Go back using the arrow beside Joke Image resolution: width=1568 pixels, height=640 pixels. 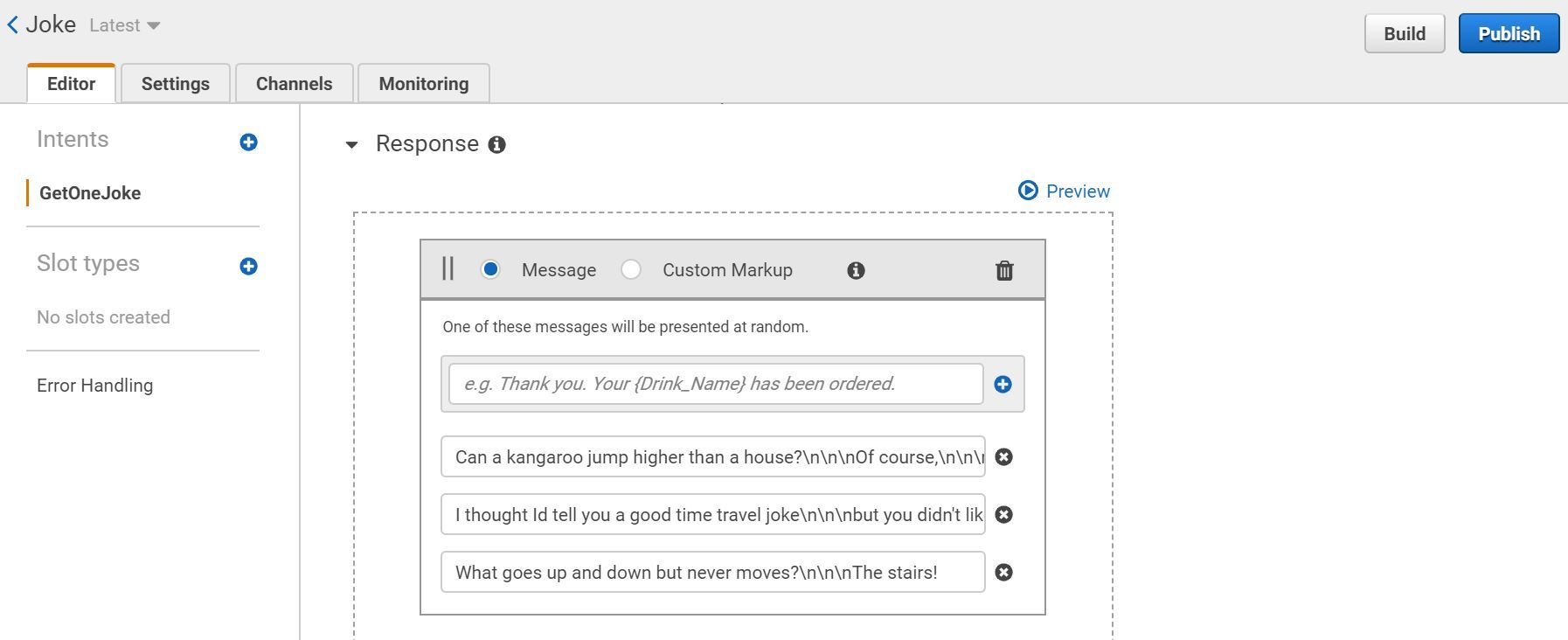tap(12, 25)
